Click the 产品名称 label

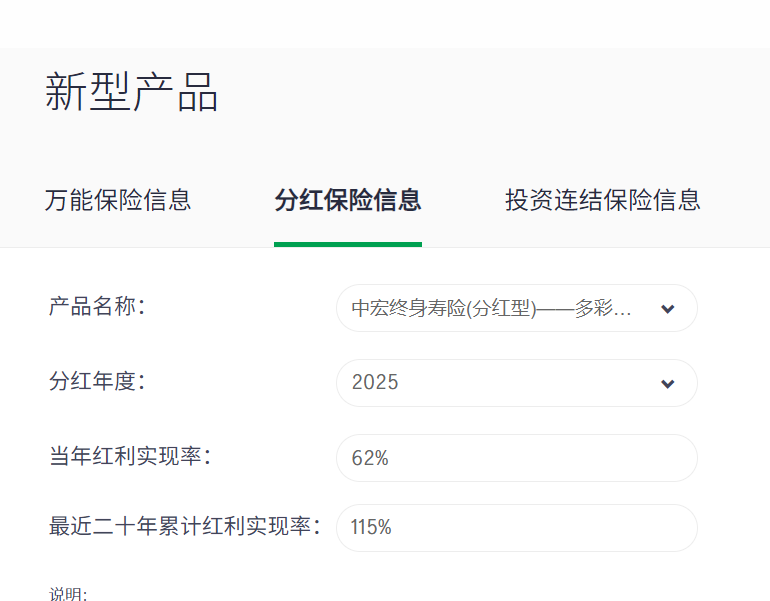point(97,306)
